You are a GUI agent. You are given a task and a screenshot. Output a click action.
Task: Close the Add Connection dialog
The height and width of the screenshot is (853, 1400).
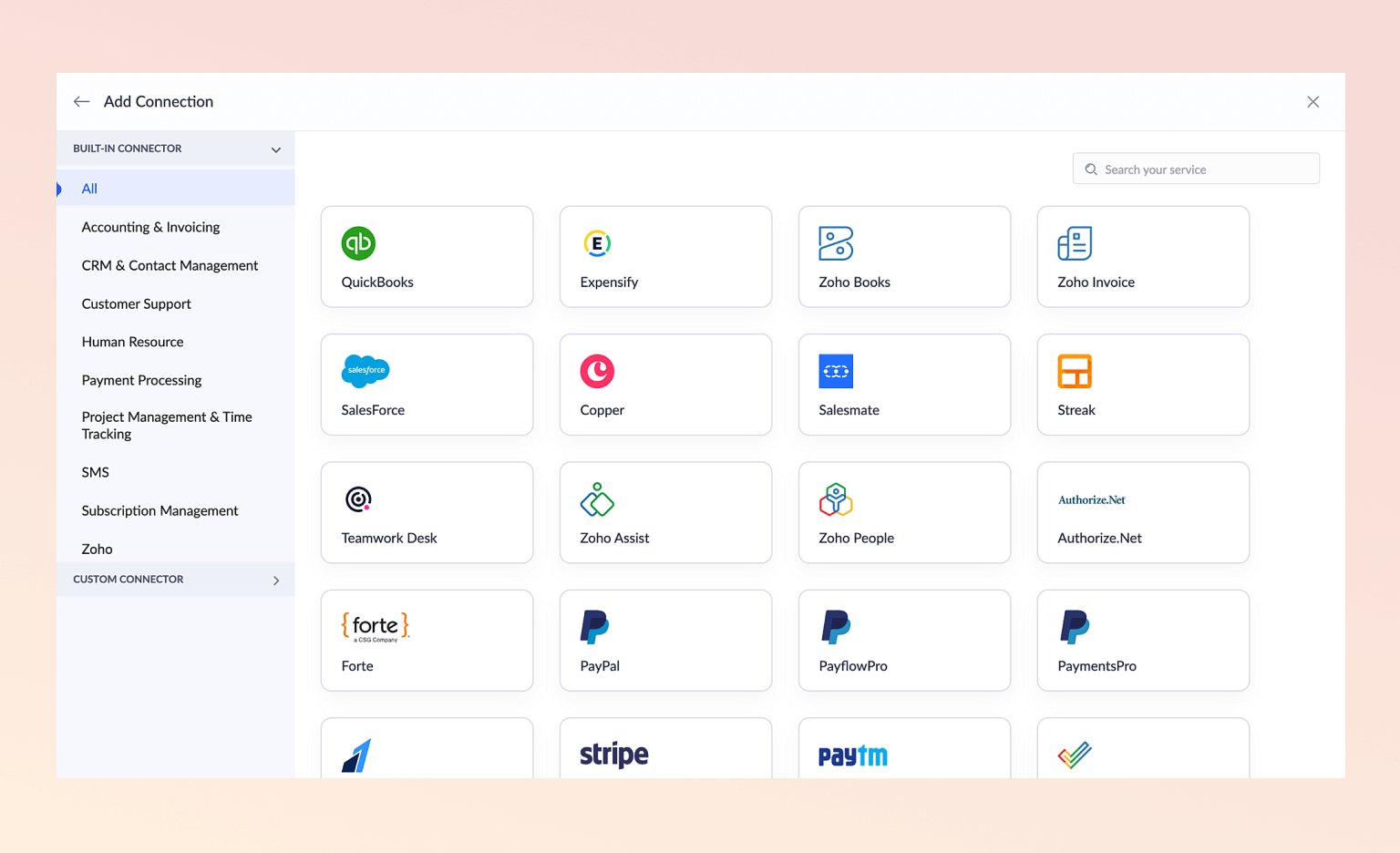1312,102
